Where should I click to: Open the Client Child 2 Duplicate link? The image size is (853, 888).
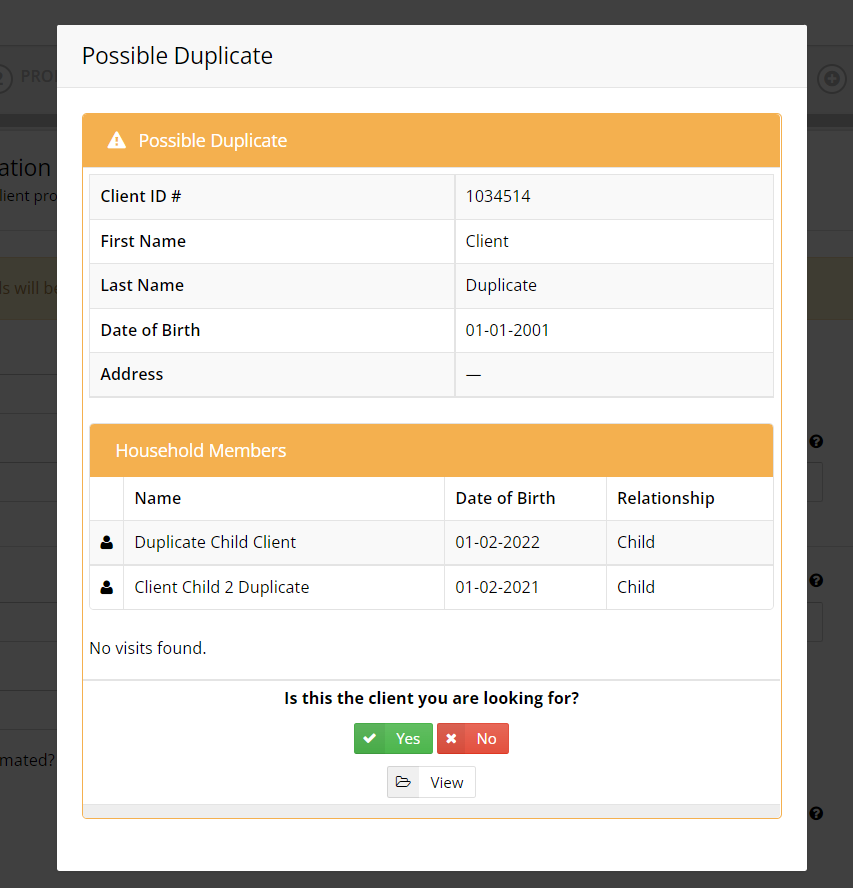221,587
